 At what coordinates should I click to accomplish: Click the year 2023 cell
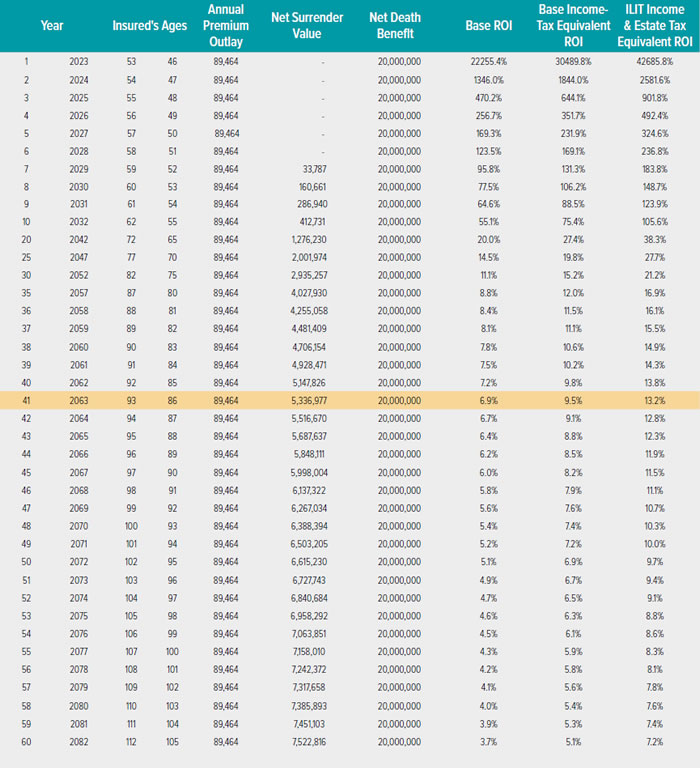[x=78, y=62]
